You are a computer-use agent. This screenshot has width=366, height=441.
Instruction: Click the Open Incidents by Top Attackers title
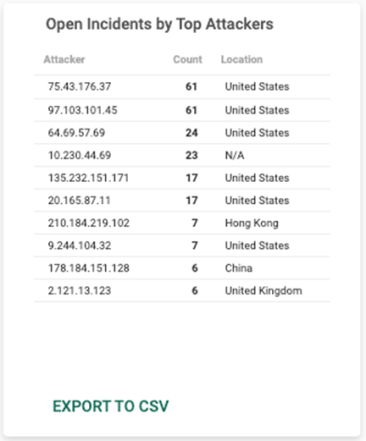[x=159, y=24]
